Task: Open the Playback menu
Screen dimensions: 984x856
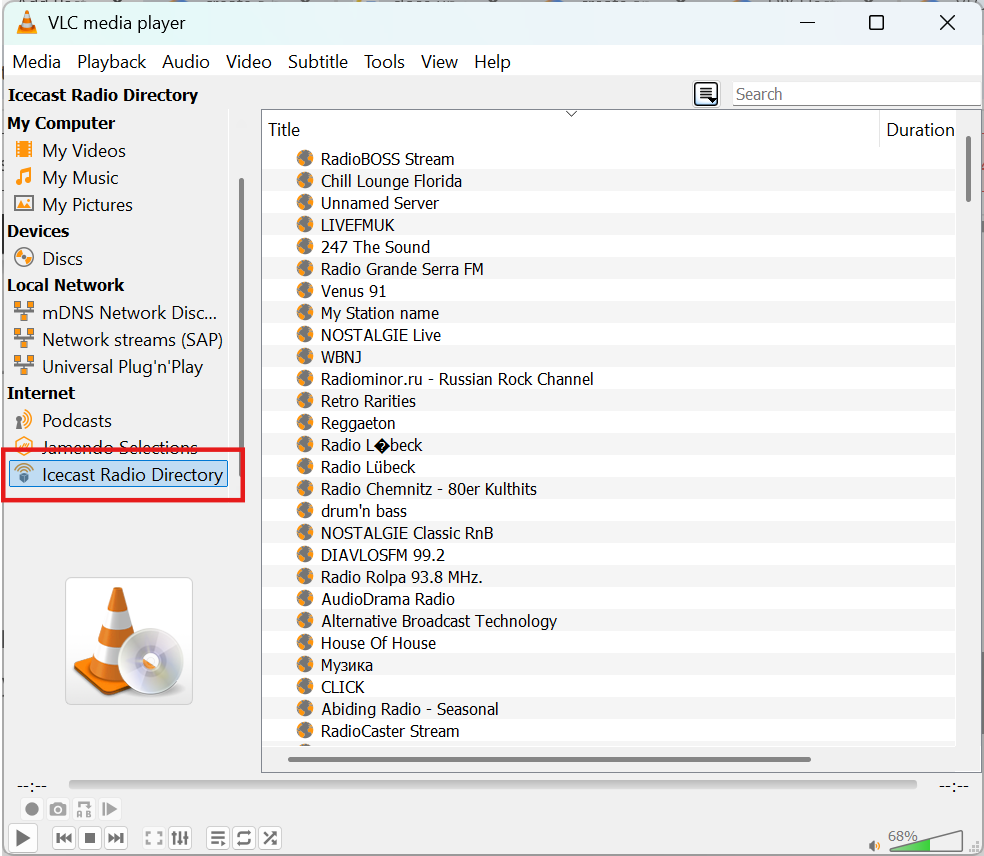Action: pyautogui.click(x=112, y=62)
